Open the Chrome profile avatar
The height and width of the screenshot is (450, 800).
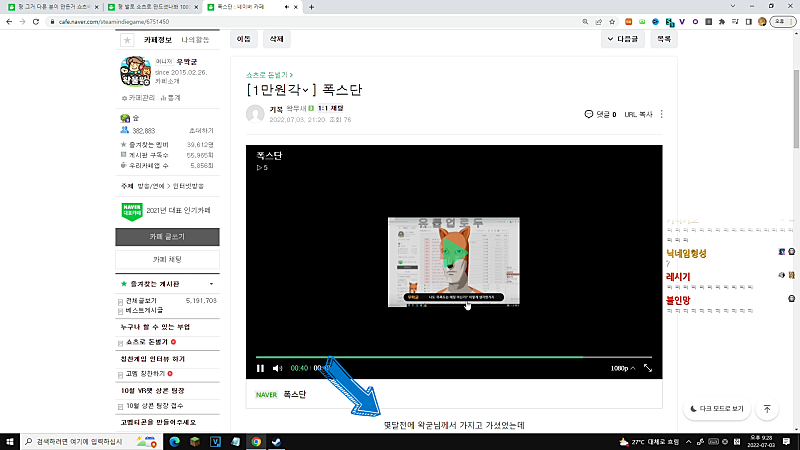point(762,22)
